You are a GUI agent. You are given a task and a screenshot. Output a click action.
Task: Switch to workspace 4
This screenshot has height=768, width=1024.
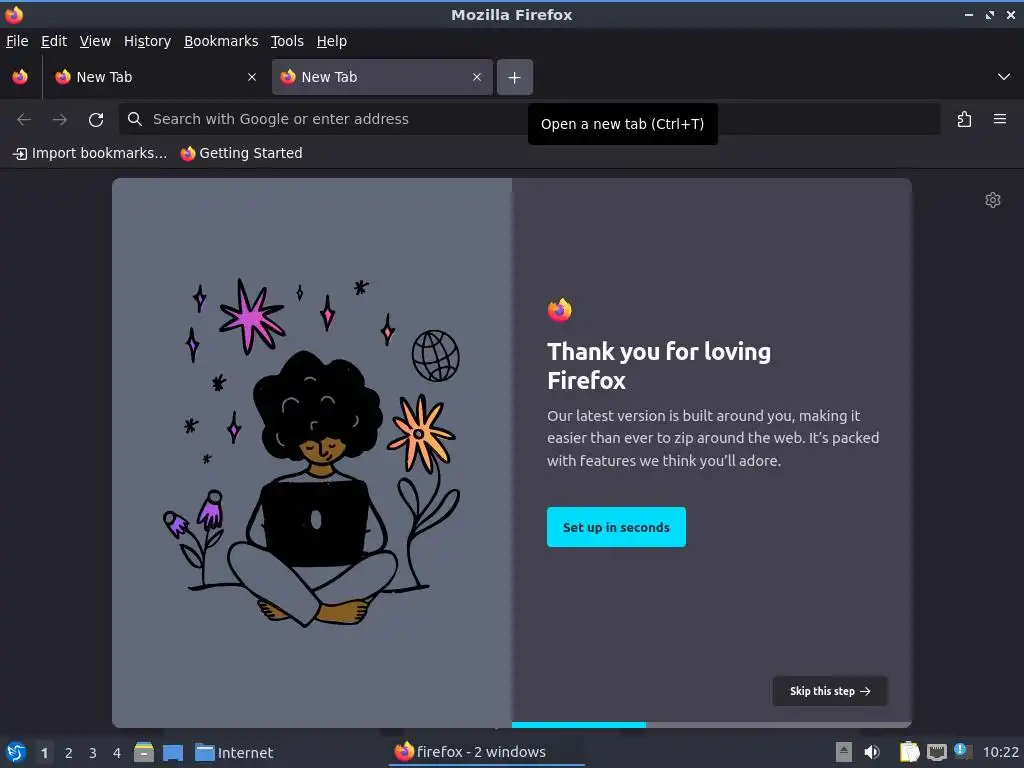coord(117,753)
